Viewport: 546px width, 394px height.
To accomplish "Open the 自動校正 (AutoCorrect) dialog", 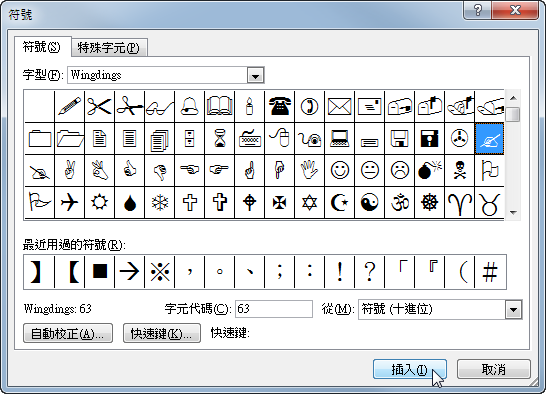I will pos(68,333).
